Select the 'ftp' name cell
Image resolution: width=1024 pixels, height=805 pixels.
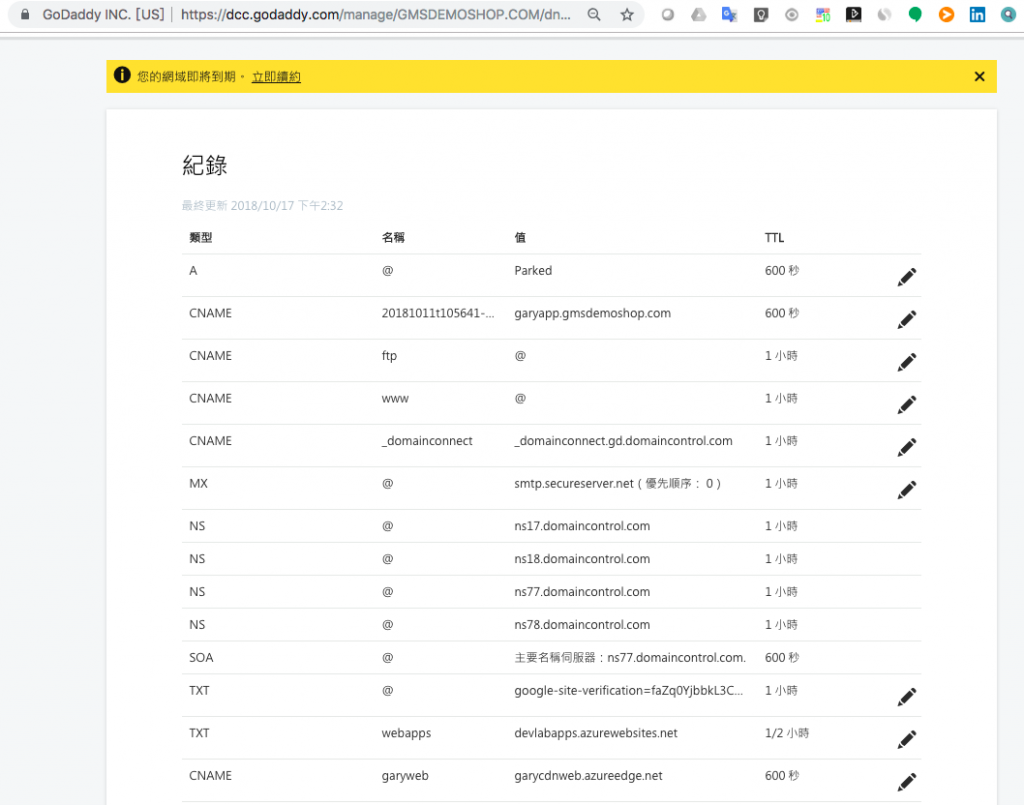(x=389, y=356)
